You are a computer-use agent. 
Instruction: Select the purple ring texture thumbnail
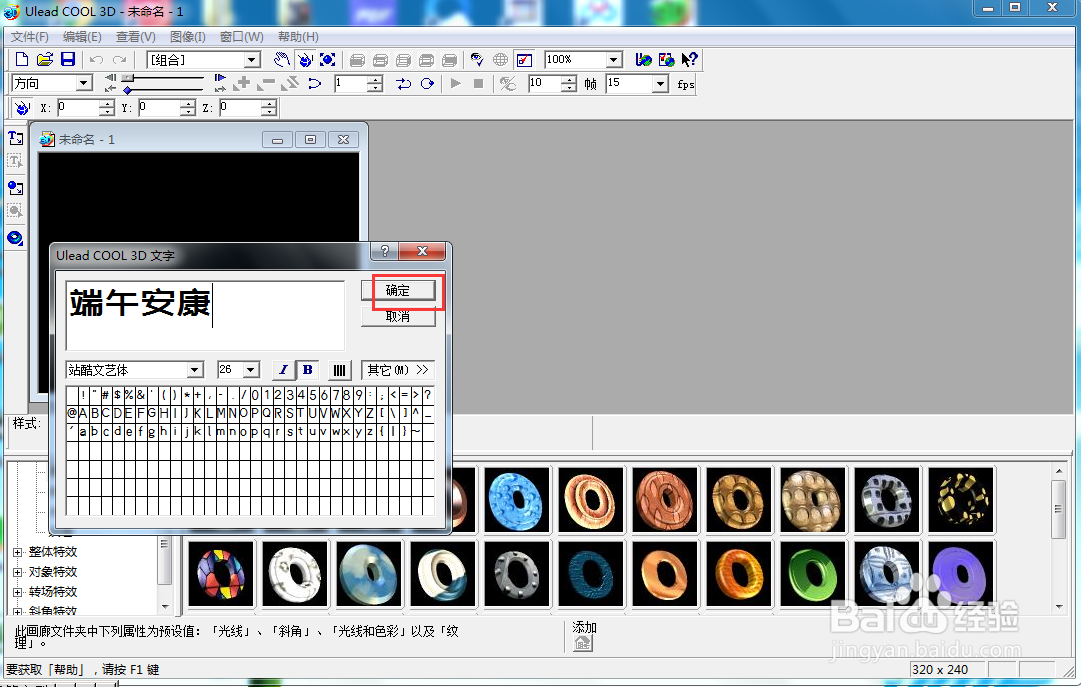click(961, 574)
